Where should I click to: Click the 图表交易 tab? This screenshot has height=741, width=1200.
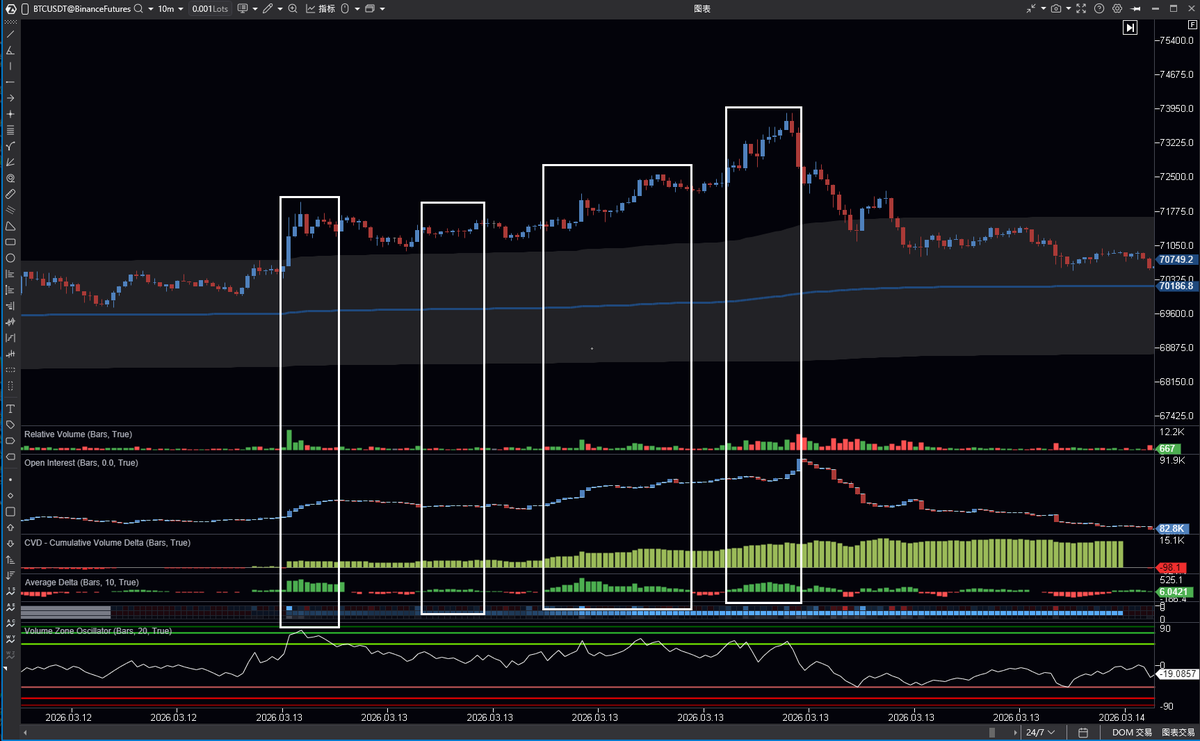[x=1176, y=733]
